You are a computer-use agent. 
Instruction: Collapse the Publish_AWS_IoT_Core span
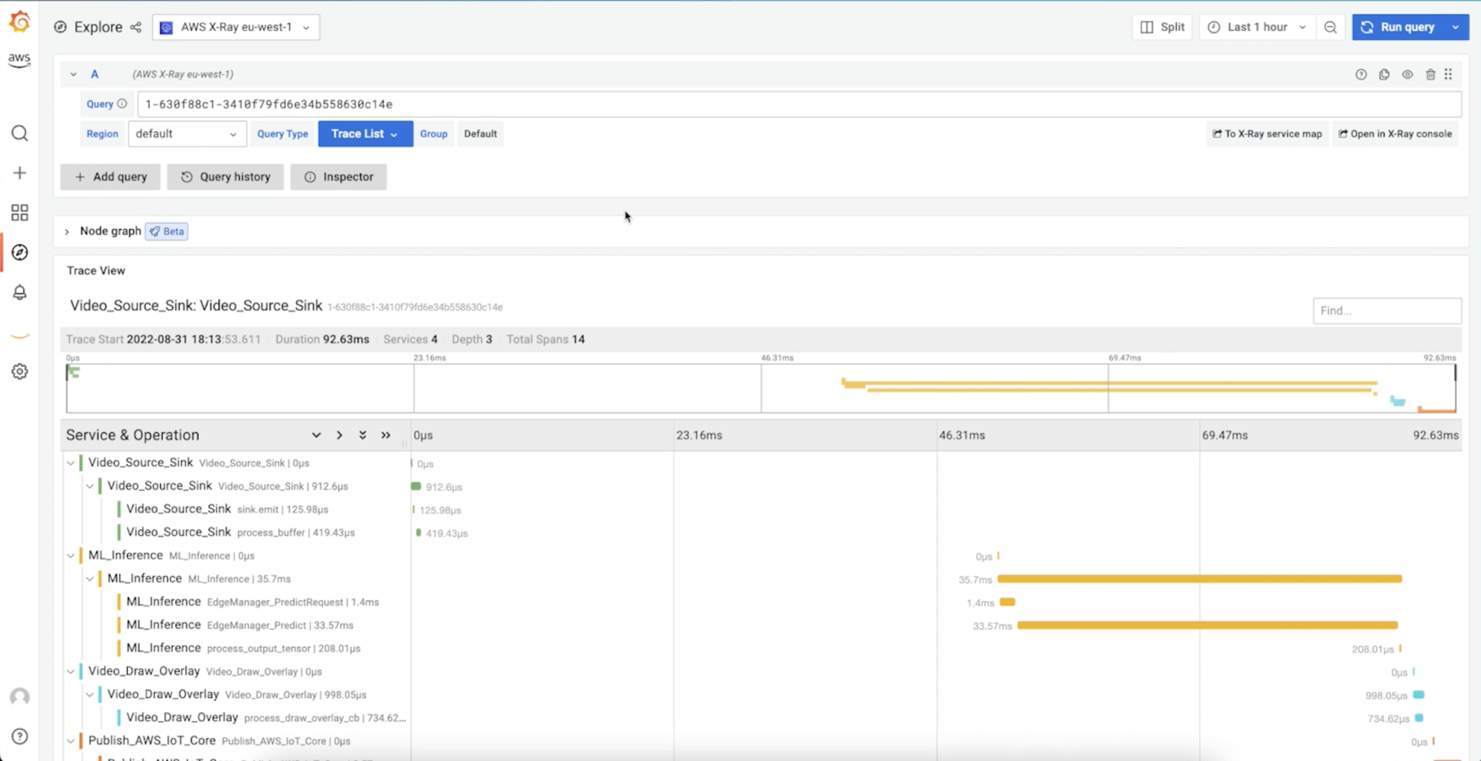pos(71,741)
